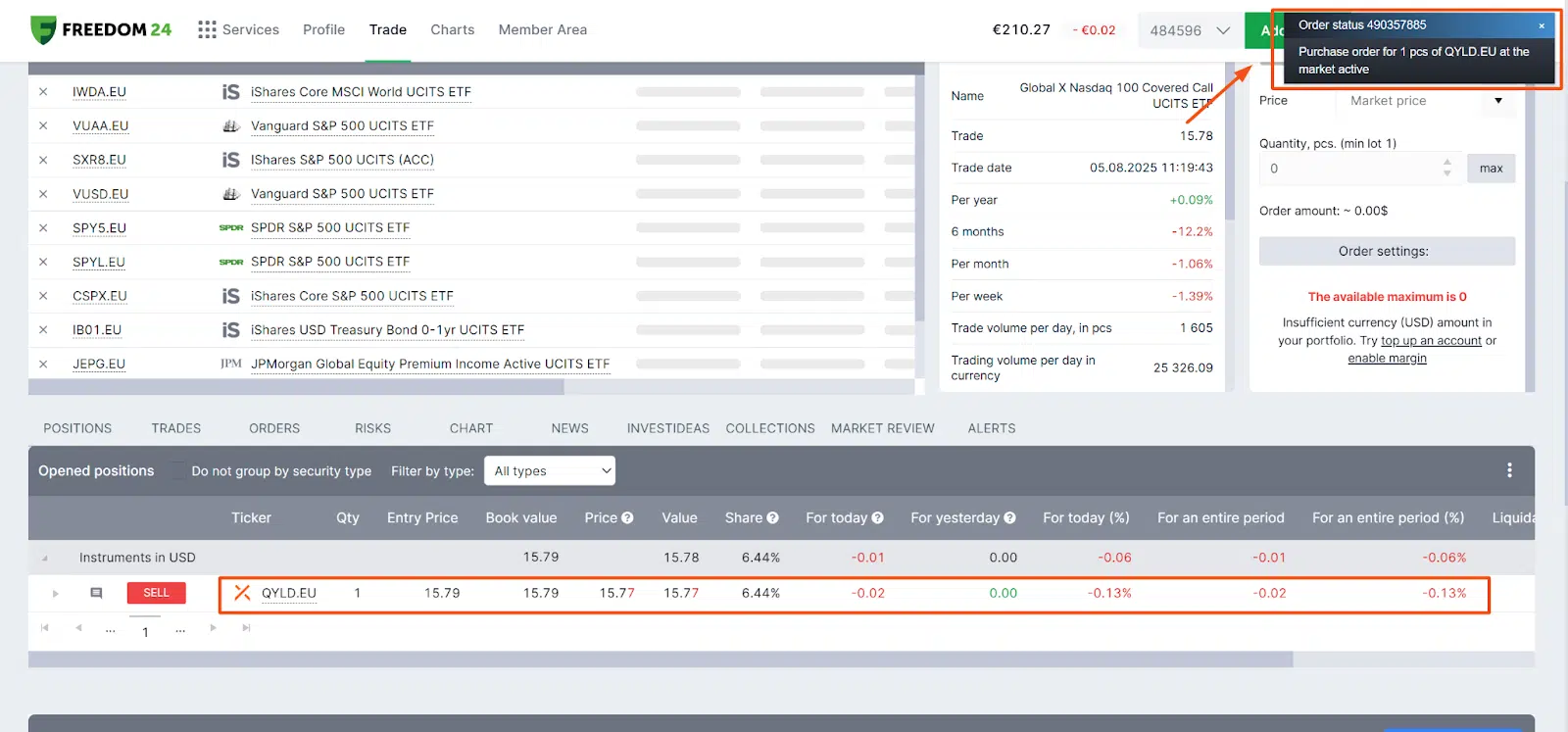Open the Profile menu
The height and width of the screenshot is (732, 1568).
click(x=323, y=29)
